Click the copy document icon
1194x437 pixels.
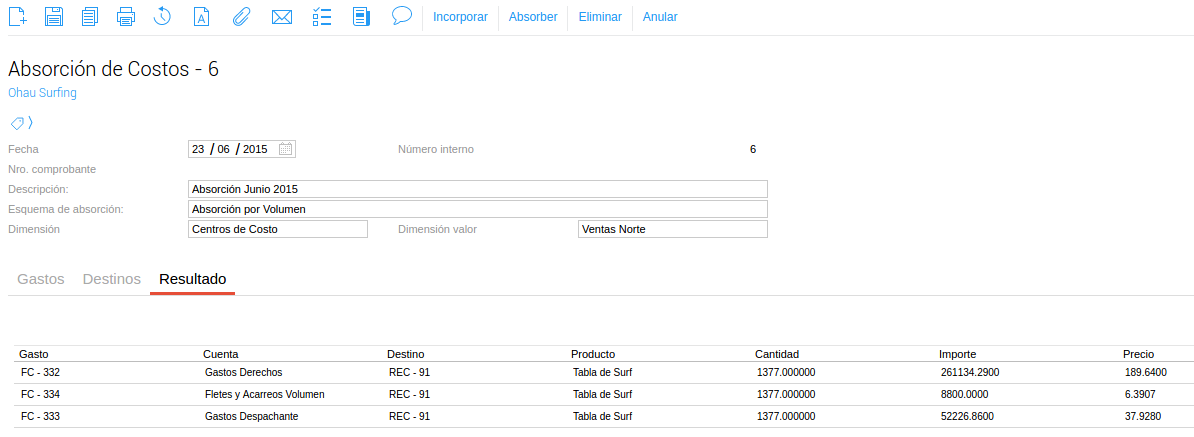point(90,16)
